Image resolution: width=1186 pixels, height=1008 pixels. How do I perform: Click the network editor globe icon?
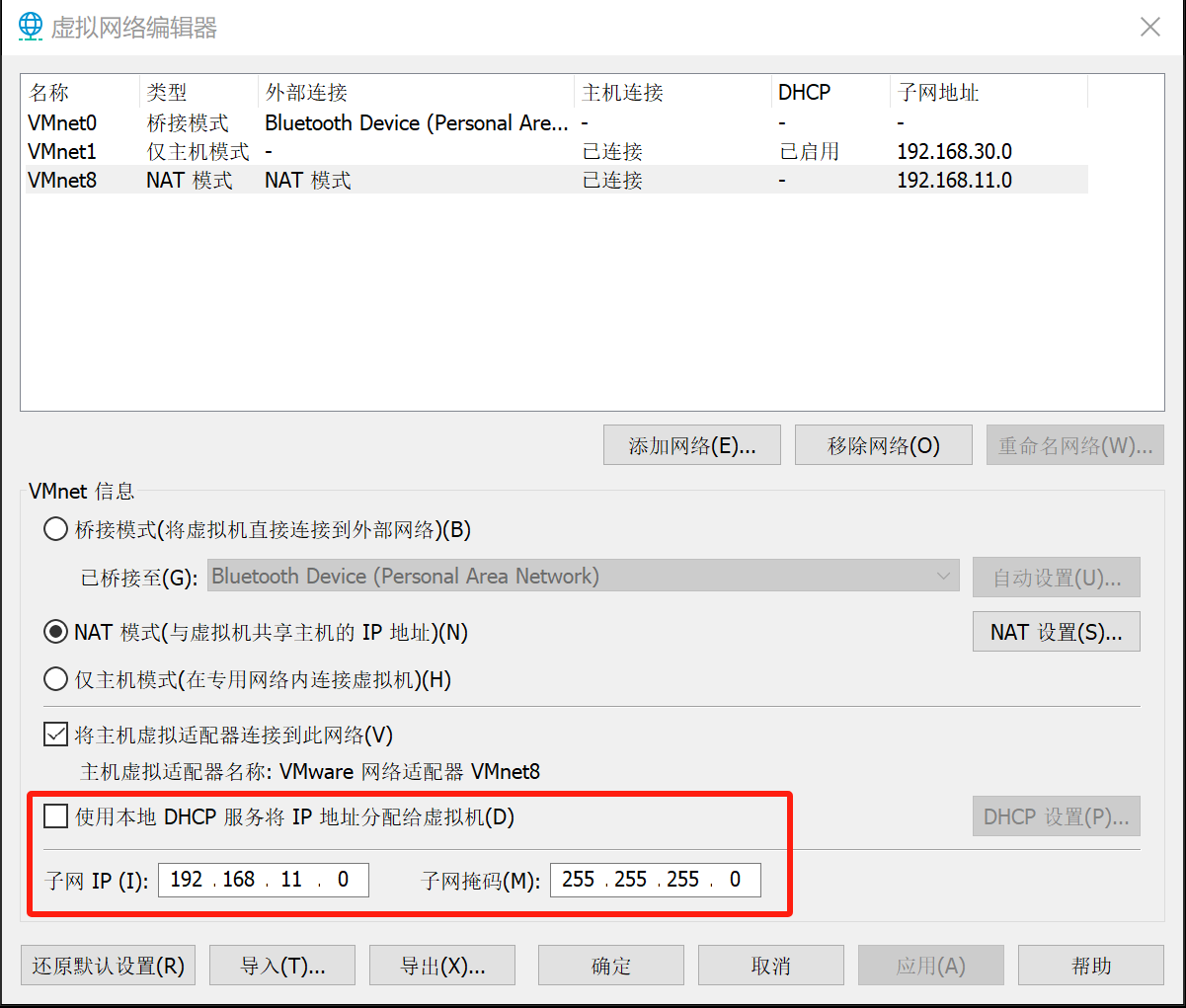pyautogui.click(x=30, y=27)
